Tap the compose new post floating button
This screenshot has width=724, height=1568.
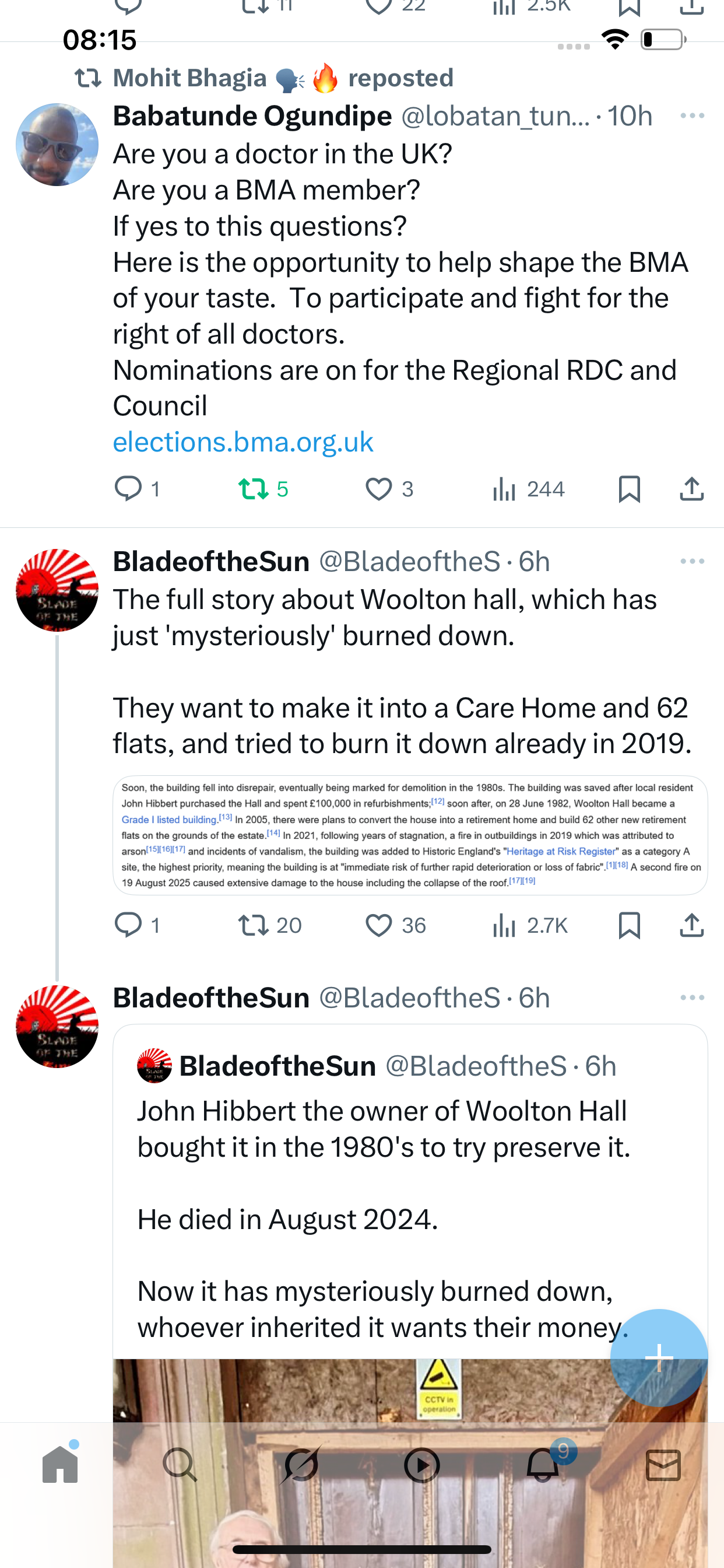point(658,1357)
